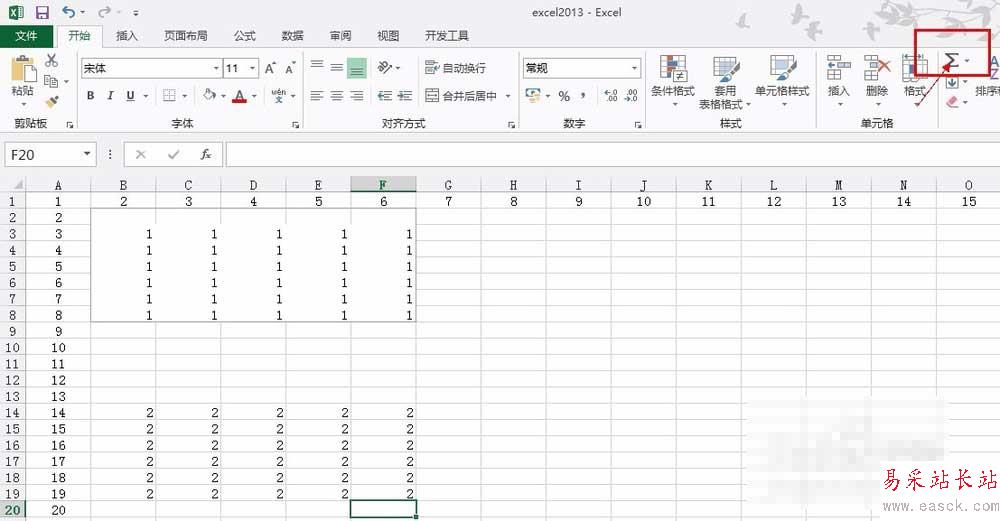Click the Save icon in quick access toolbar
Screen dimensions: 1000x521
pyautogui.click(x=42, y=12)
